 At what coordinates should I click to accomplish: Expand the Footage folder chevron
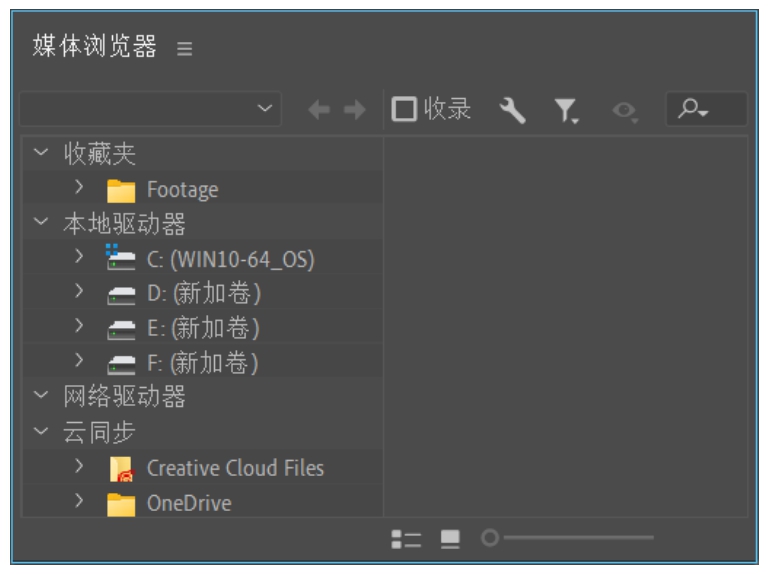[x=79, y=187]
